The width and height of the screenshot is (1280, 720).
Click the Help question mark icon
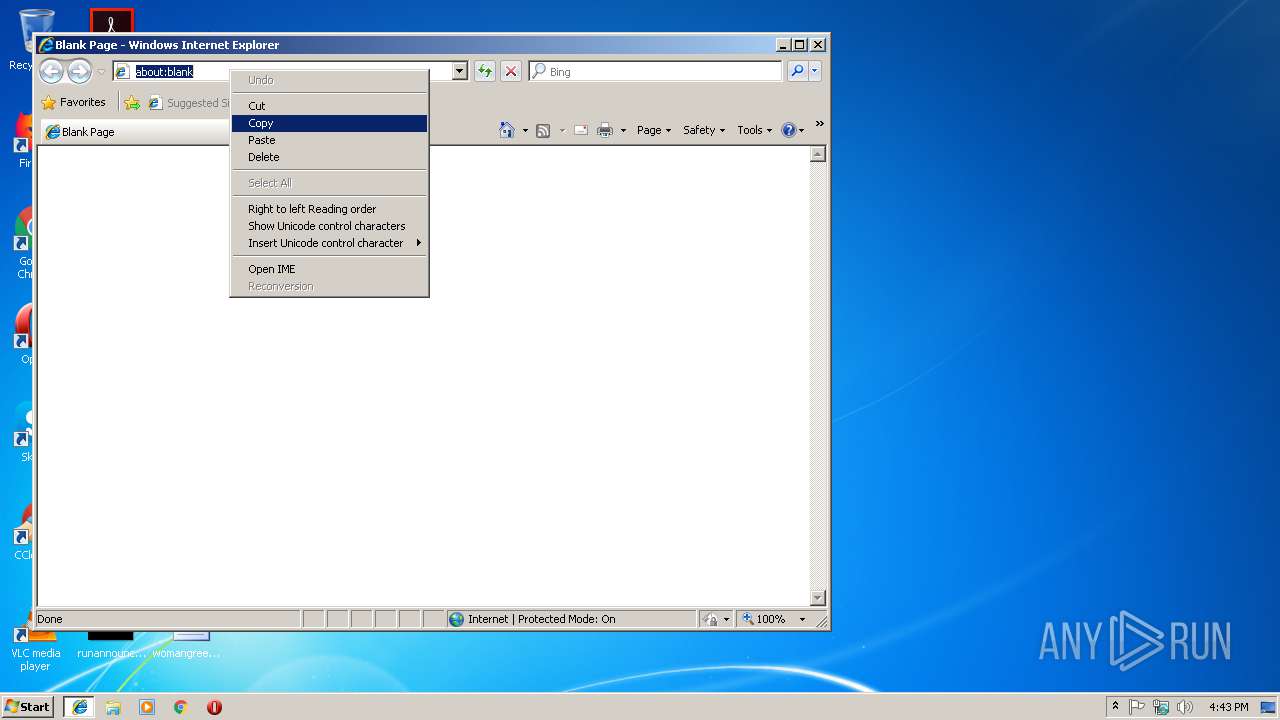click(789, 130)
